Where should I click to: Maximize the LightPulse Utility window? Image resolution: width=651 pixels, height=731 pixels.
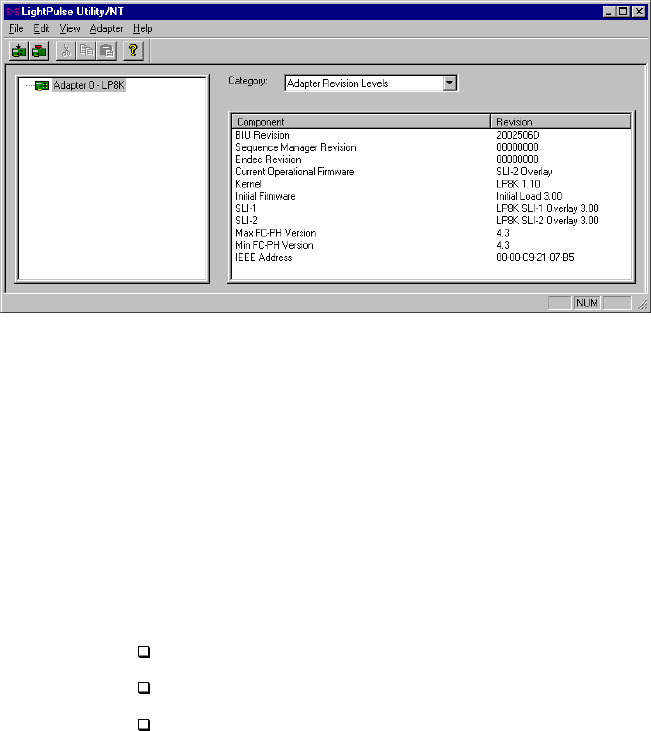pos(623,12)
